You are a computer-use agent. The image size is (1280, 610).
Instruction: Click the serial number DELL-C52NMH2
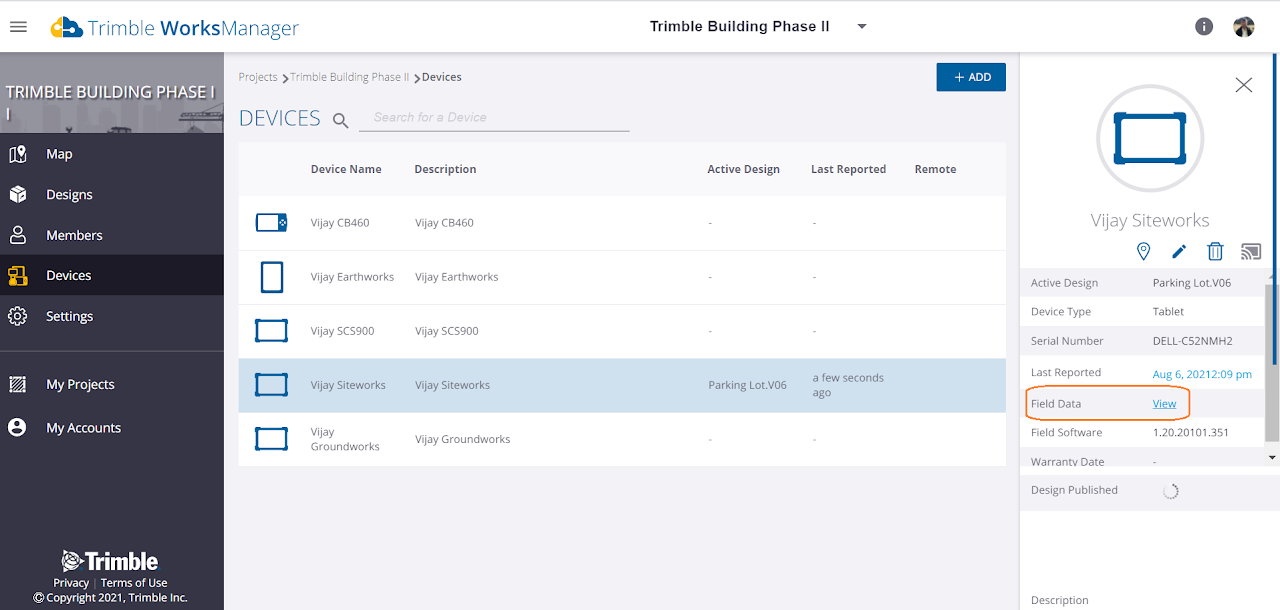tap(1192, 341)
